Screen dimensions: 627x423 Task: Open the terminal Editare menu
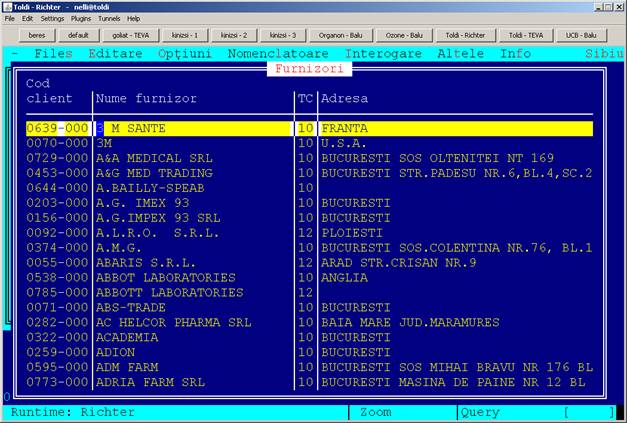[x=116, y=54]
